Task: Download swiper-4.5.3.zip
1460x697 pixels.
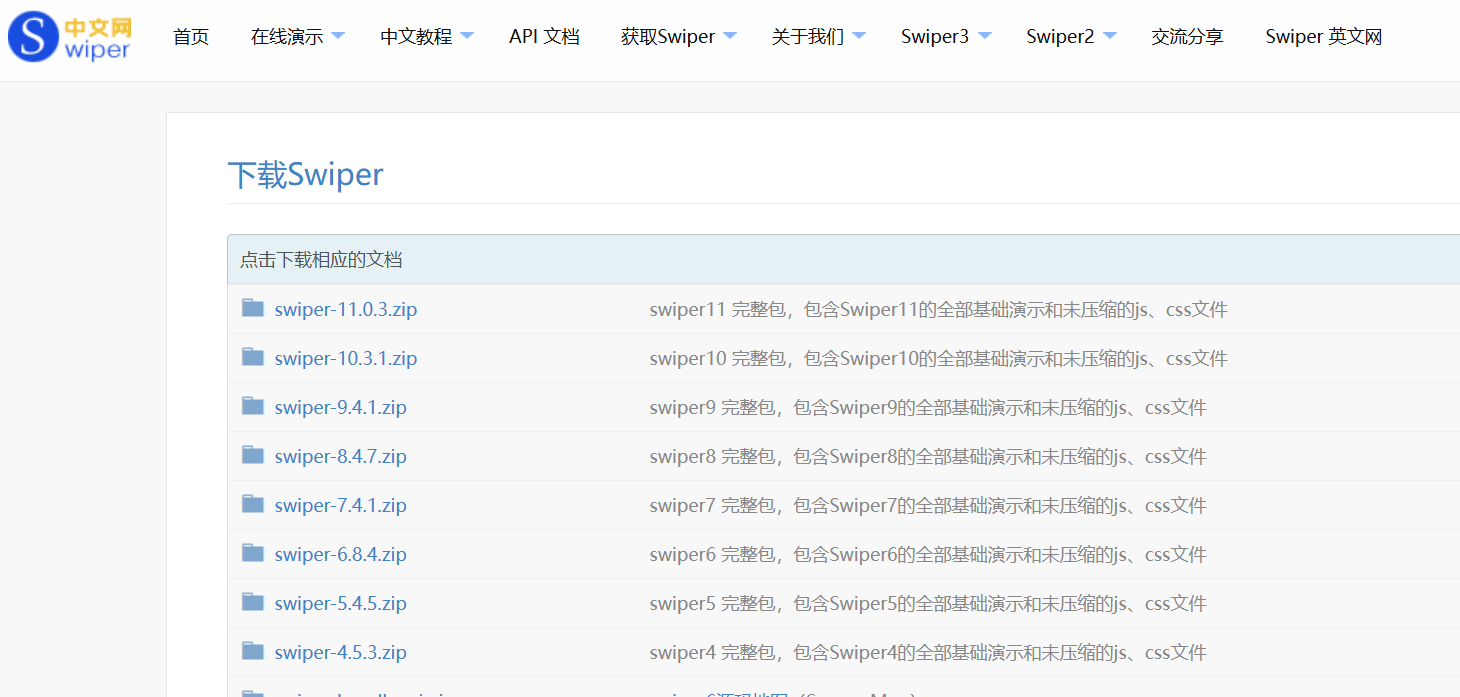Action: click(x=340, y=652)
